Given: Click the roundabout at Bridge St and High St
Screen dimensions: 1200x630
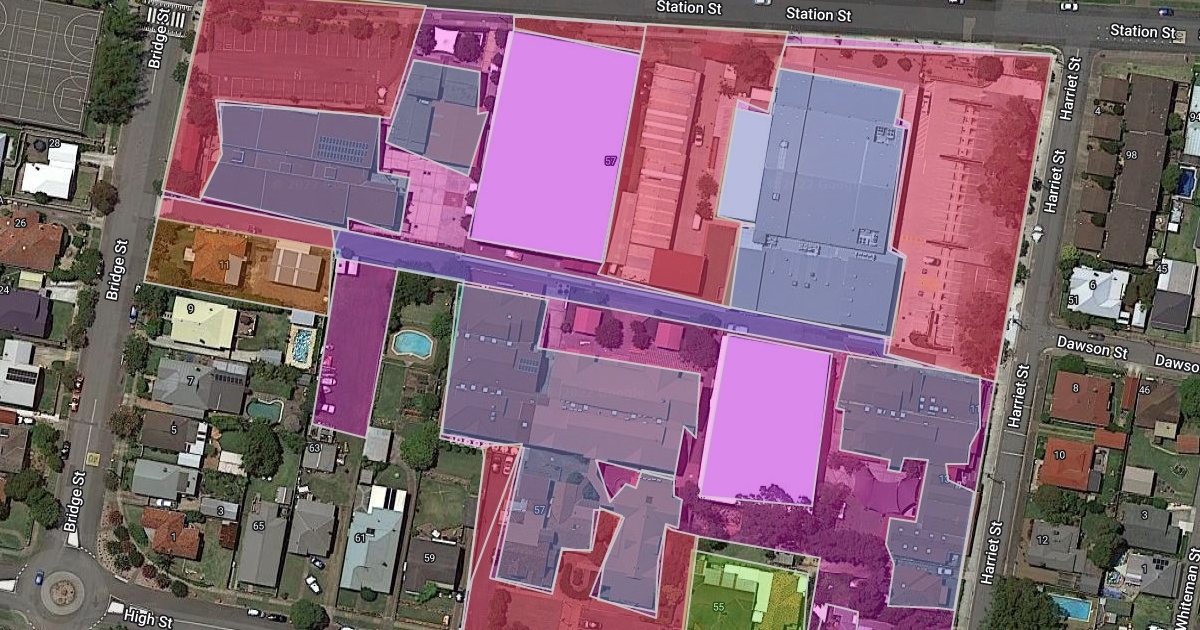Looking at the screenshot, I should coord(63,592).
